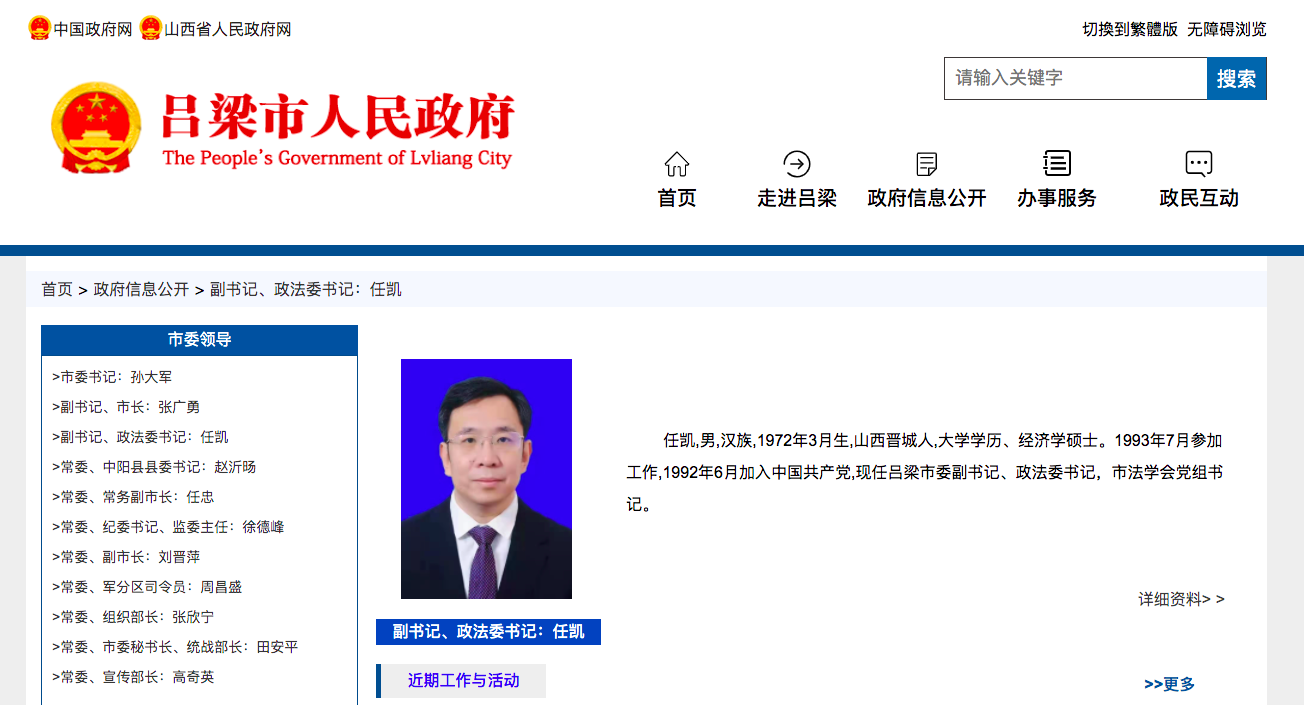Click the chat bubble icon above 政民互动
This screenshot has height=705, width=1304.
[x=1198, y=163]
